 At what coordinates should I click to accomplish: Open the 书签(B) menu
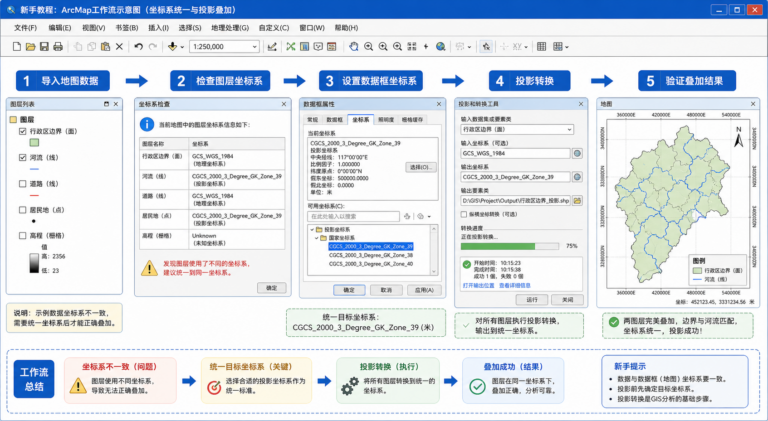pyautogui.click(x=126, y=28)
